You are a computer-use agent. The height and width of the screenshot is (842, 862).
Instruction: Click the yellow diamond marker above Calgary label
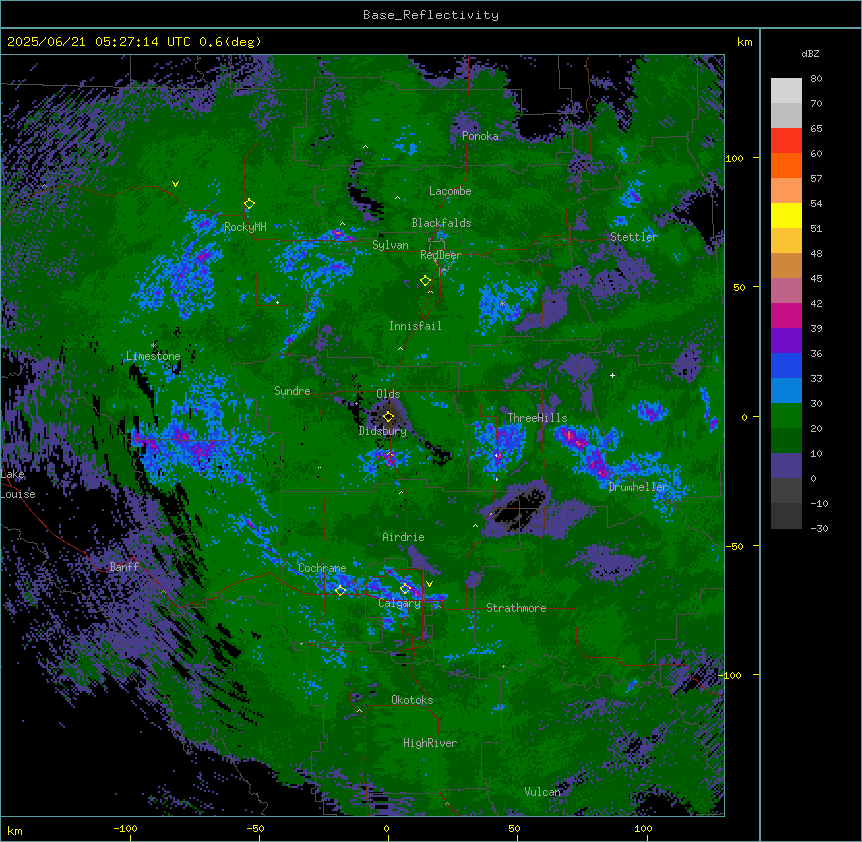(x=405, y=589)
